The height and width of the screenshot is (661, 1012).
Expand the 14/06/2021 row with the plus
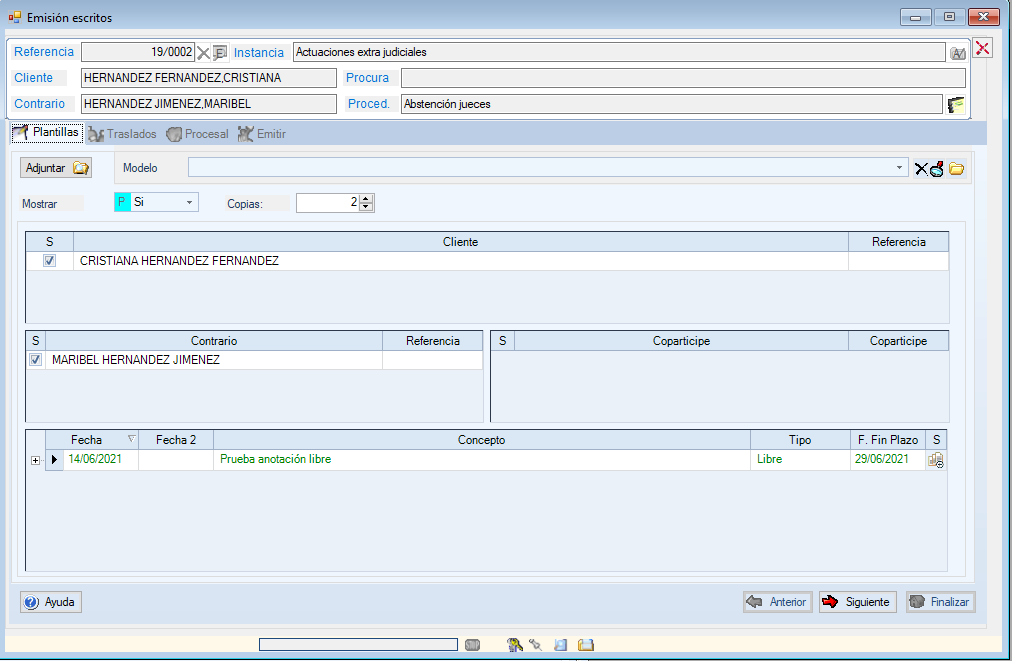coord(36,460)
